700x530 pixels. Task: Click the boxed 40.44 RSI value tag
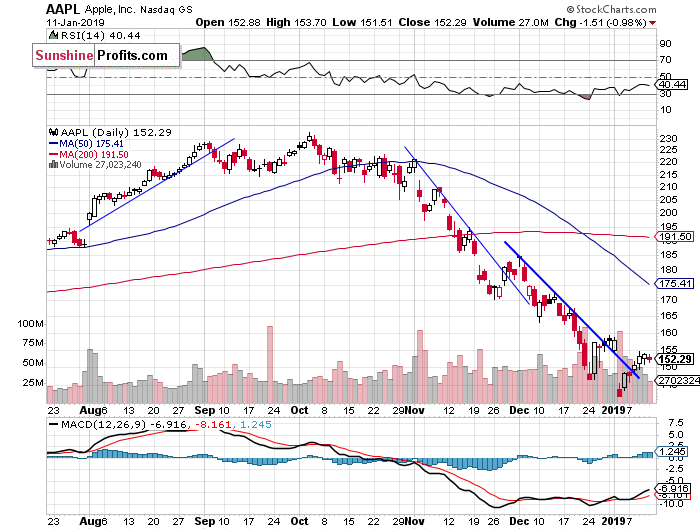point(673,84)
